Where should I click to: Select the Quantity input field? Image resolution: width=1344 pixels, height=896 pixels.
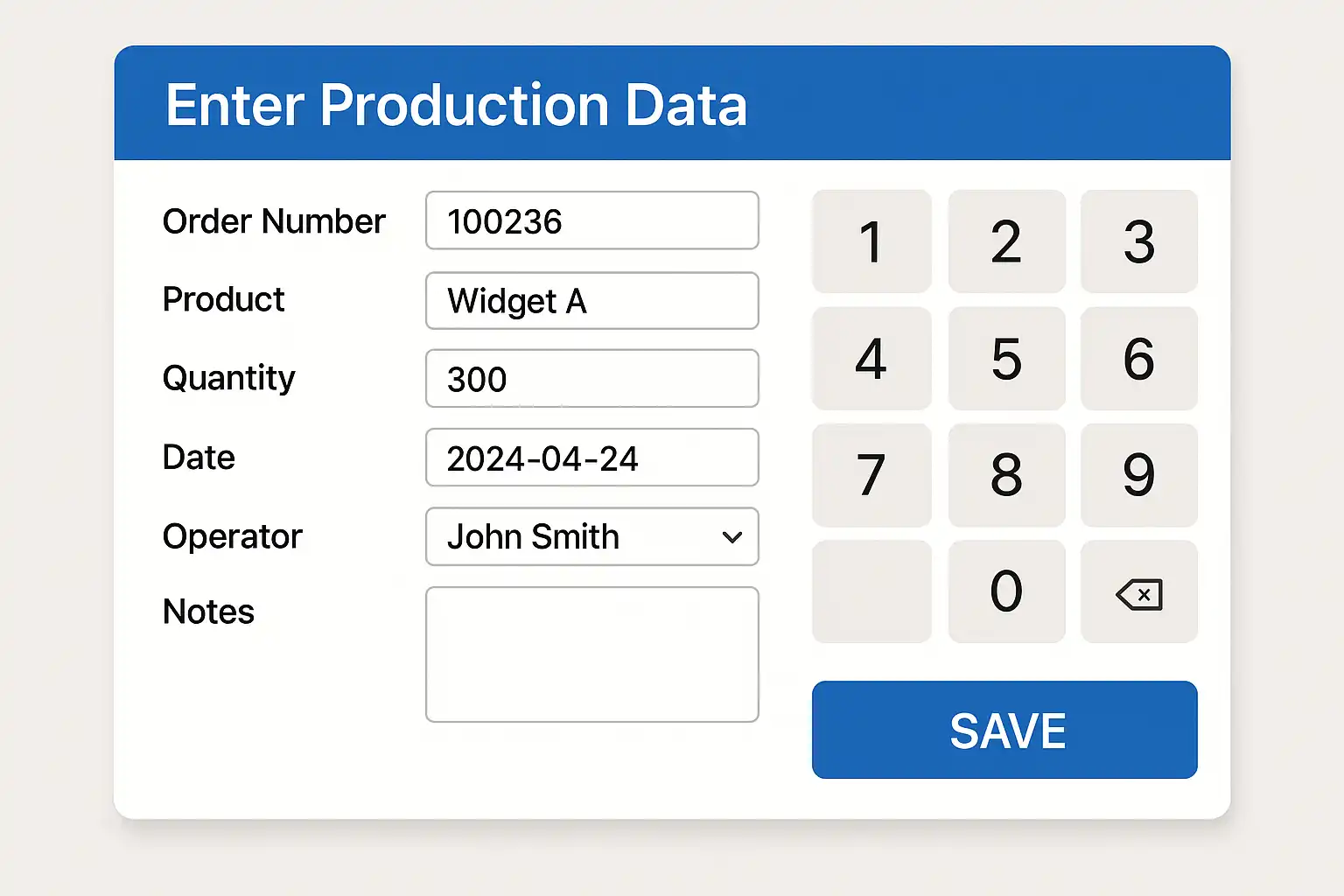591,379
